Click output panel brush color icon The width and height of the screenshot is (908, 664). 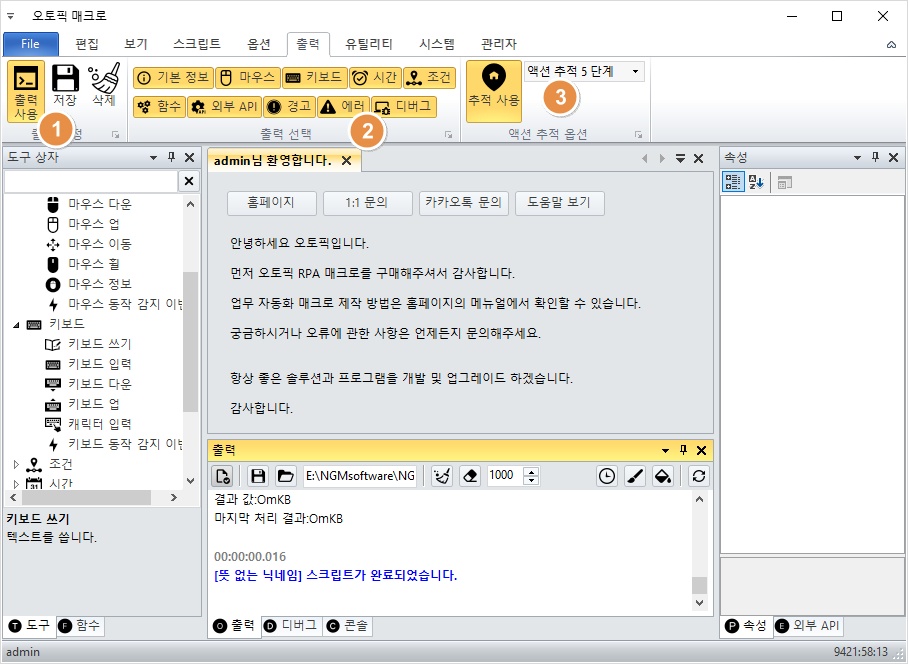point(635,476)
